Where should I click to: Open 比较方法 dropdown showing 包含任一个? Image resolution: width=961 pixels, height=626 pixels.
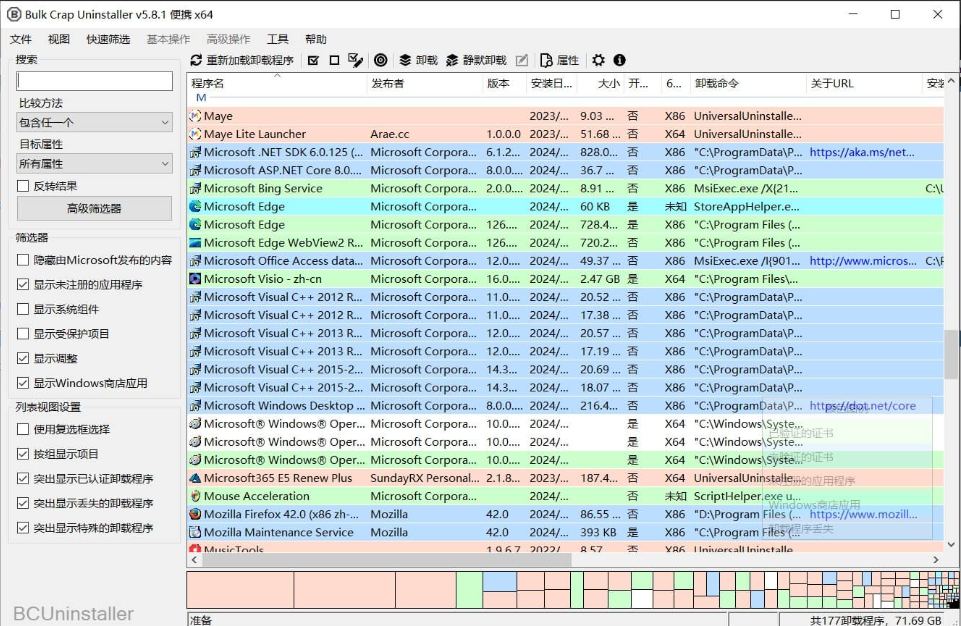[x=94, y=123]
